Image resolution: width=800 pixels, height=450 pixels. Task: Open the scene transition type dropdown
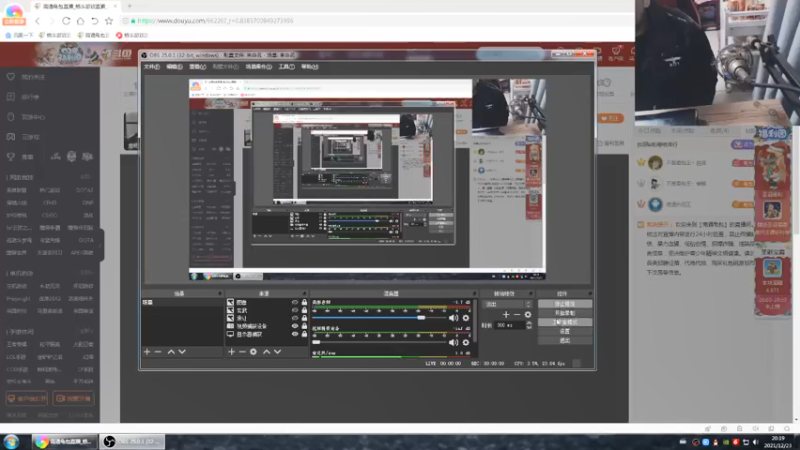[508, 304]
